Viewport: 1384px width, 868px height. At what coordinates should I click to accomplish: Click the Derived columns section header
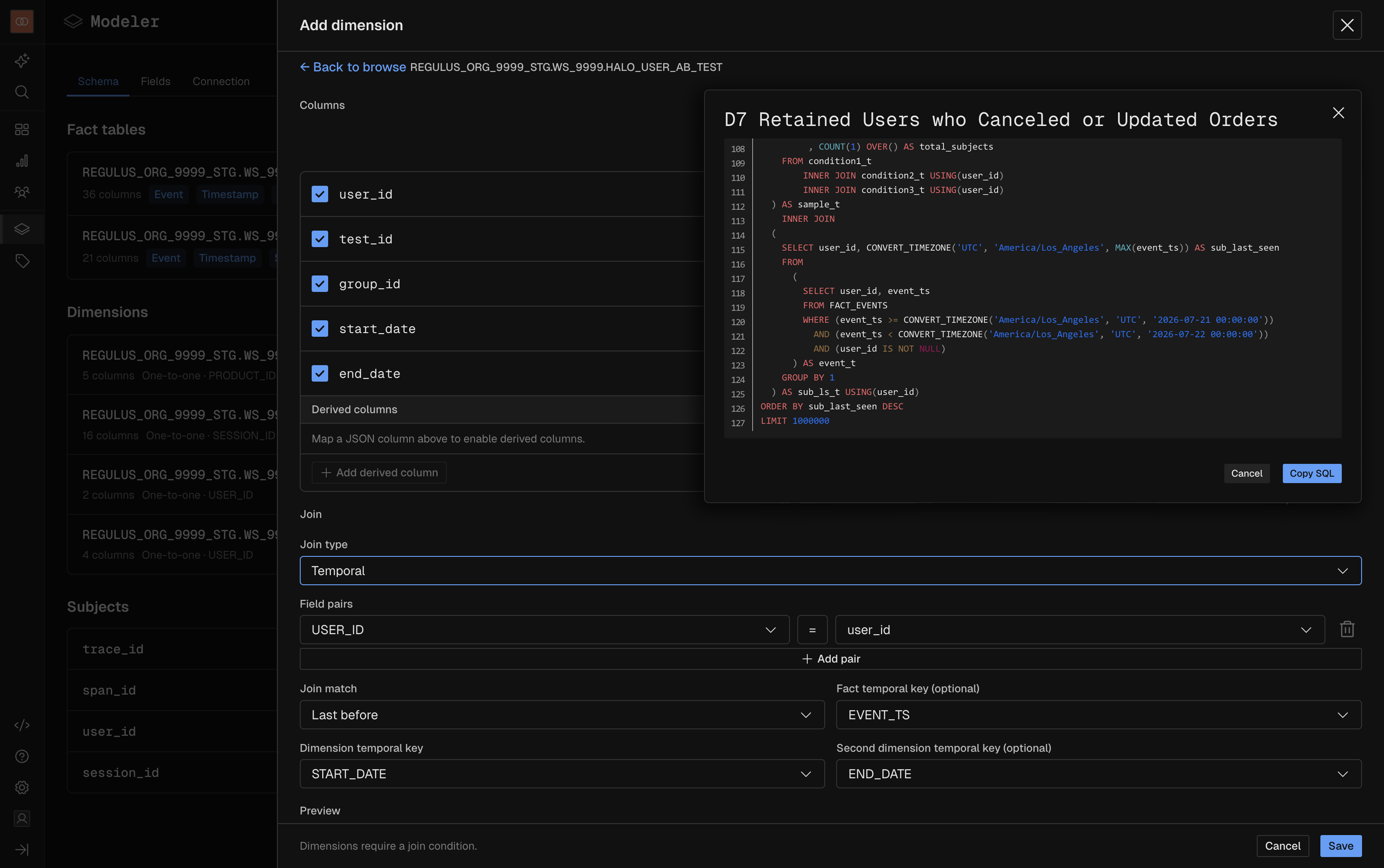pos(502,410)
